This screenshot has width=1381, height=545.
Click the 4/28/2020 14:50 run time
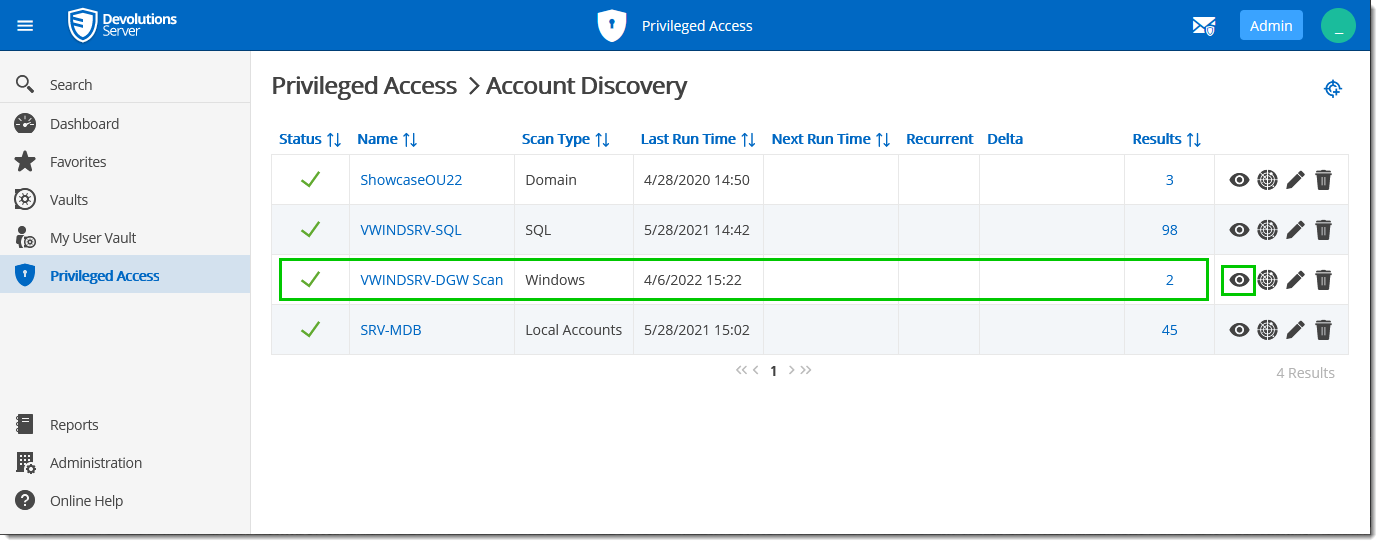pyautogui.click(x=695, y=180)
